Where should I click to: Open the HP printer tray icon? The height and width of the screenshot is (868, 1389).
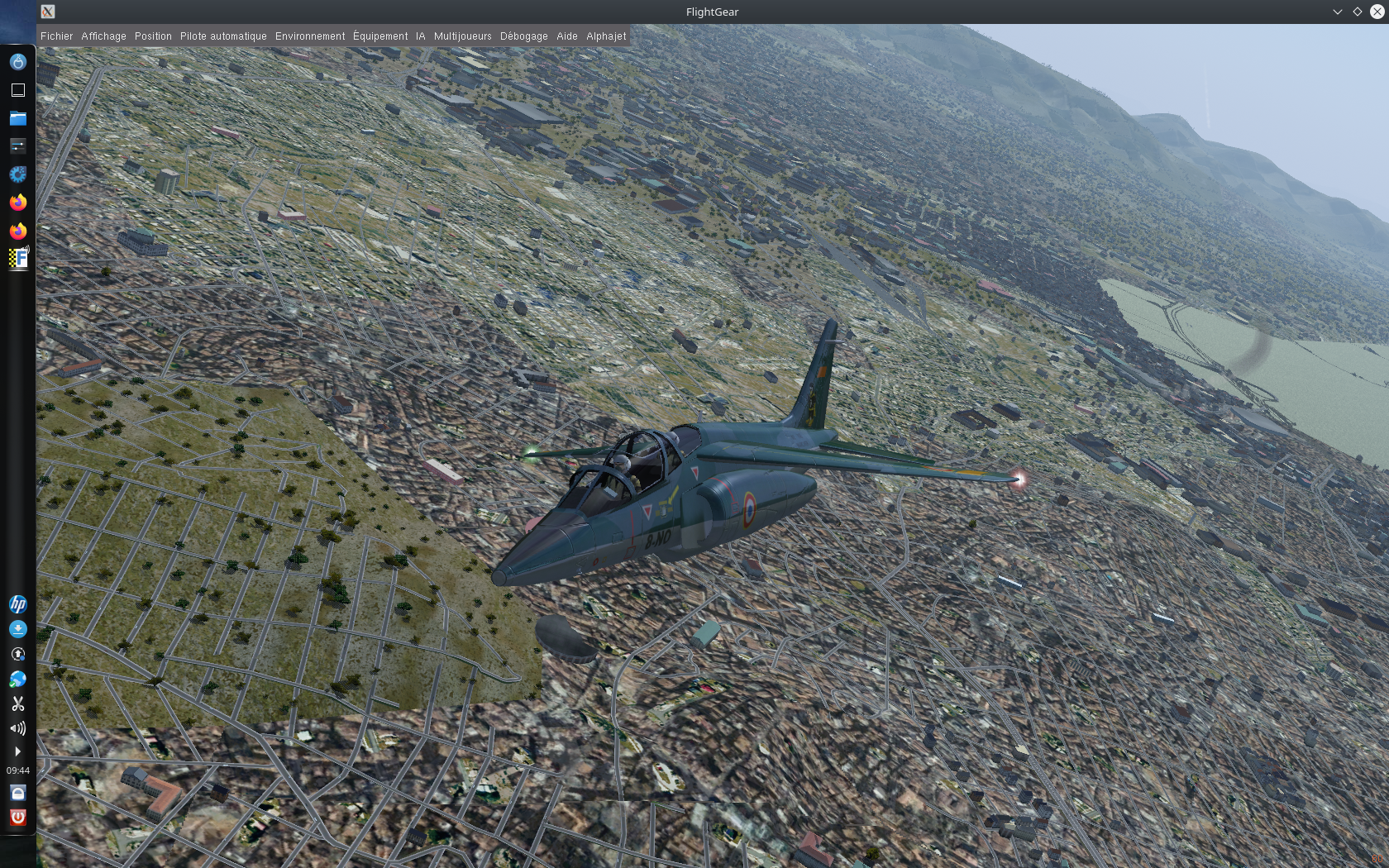pos(17,604)
